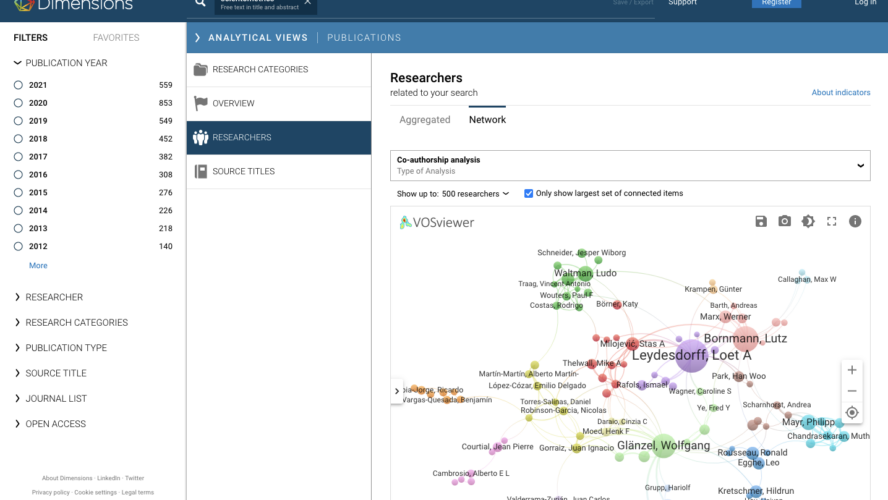Click the About indicators link
This screenshot has width=888, height=500.
pos(840,93)
